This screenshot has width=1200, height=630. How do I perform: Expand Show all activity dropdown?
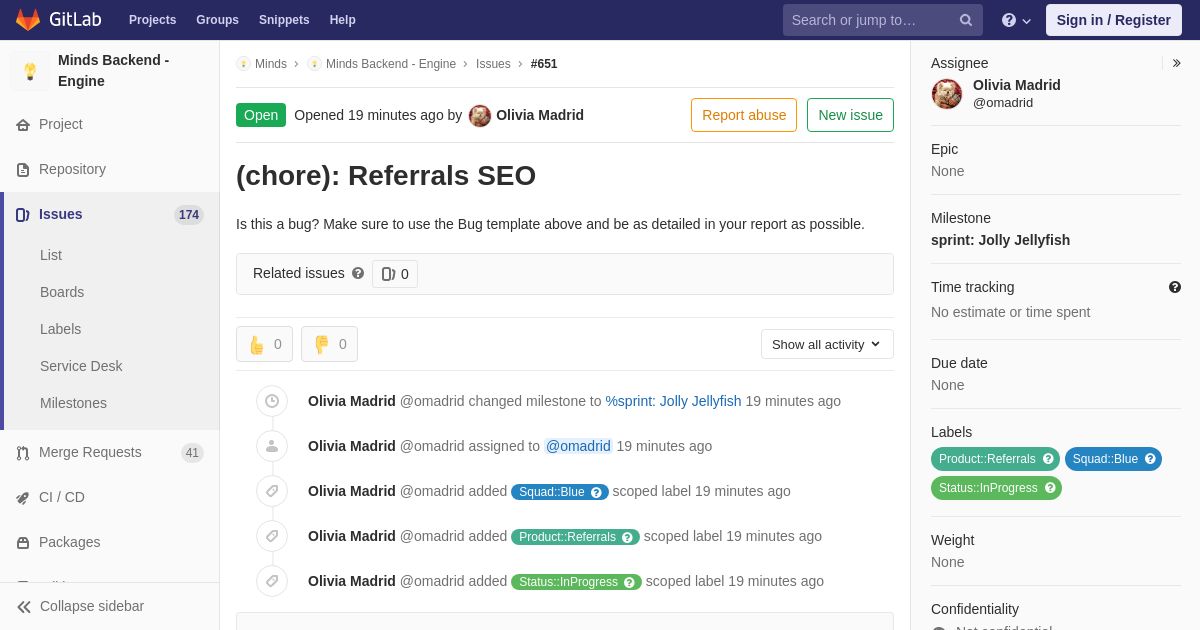click(x=827, y=344)
